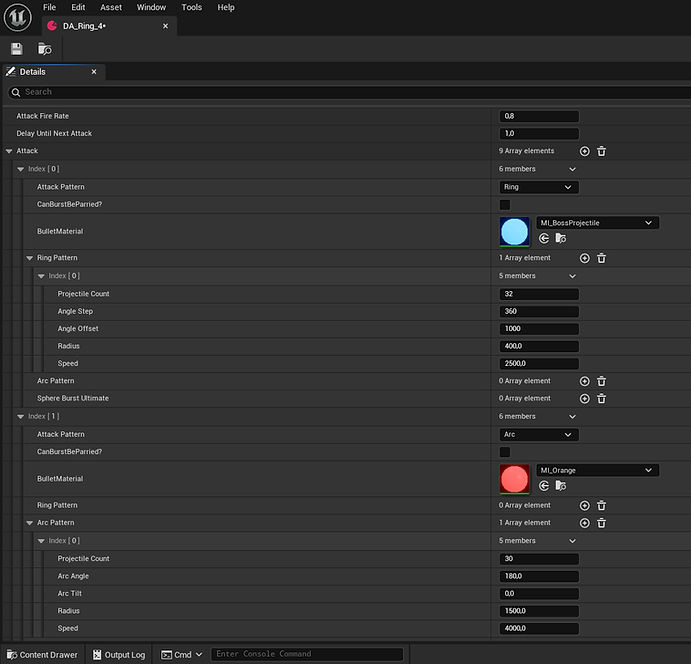This screenshot has height=664, width=691.
Task: Add element to Index 1 Arc Pattern array
Action: (584, 523)
